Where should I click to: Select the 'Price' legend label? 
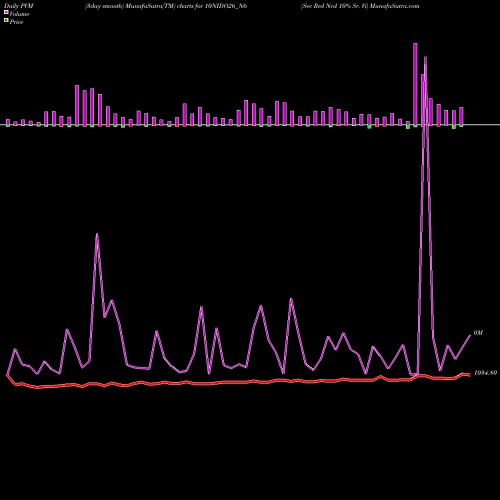point(16,22)
